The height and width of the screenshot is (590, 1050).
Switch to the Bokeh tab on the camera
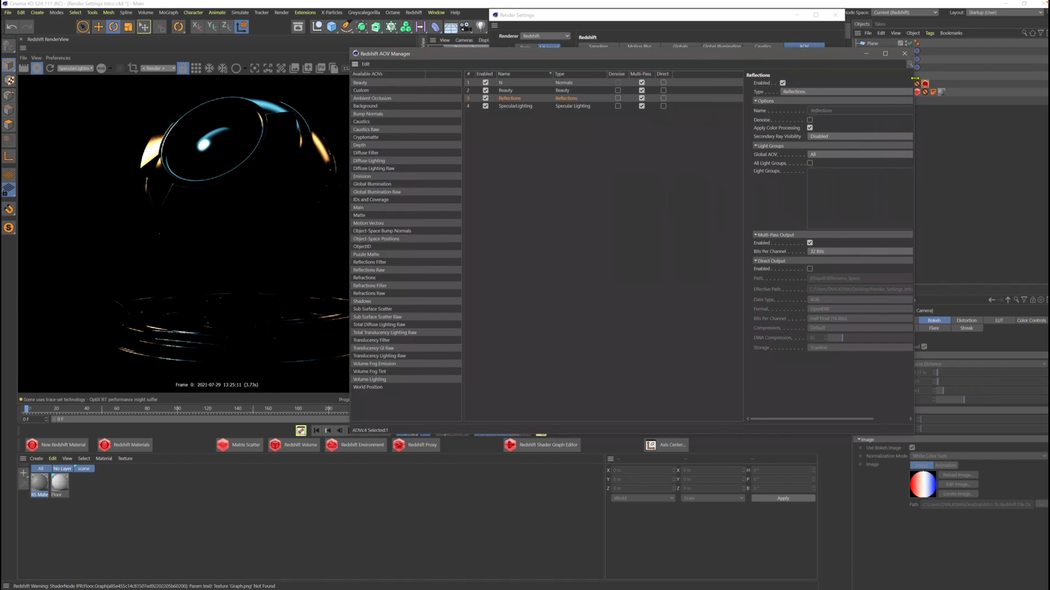(933, 320)
